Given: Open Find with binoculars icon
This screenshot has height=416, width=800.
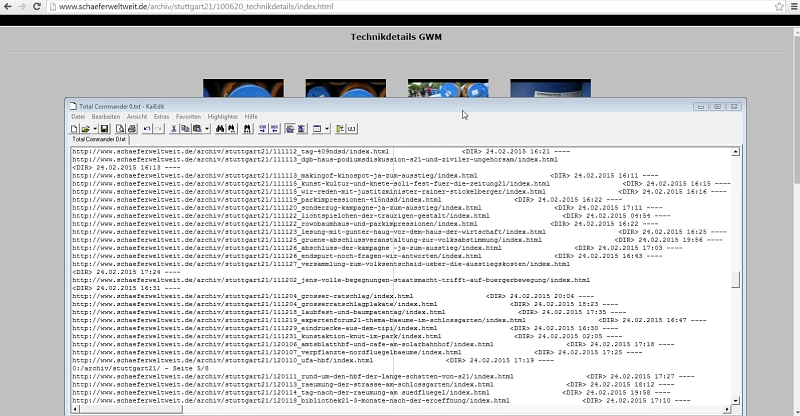Looking at the screenshot, I should click(x=220, y=129).
